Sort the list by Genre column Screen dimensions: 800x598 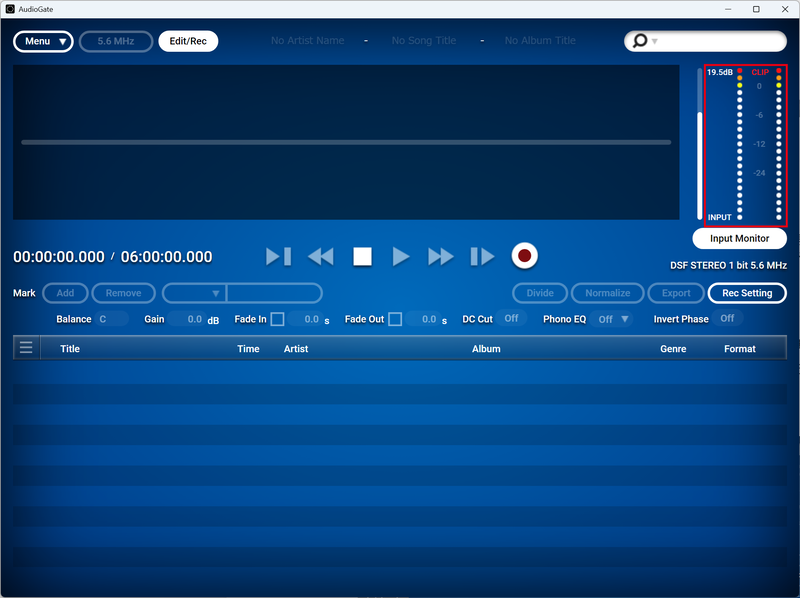tap(673, 348)
